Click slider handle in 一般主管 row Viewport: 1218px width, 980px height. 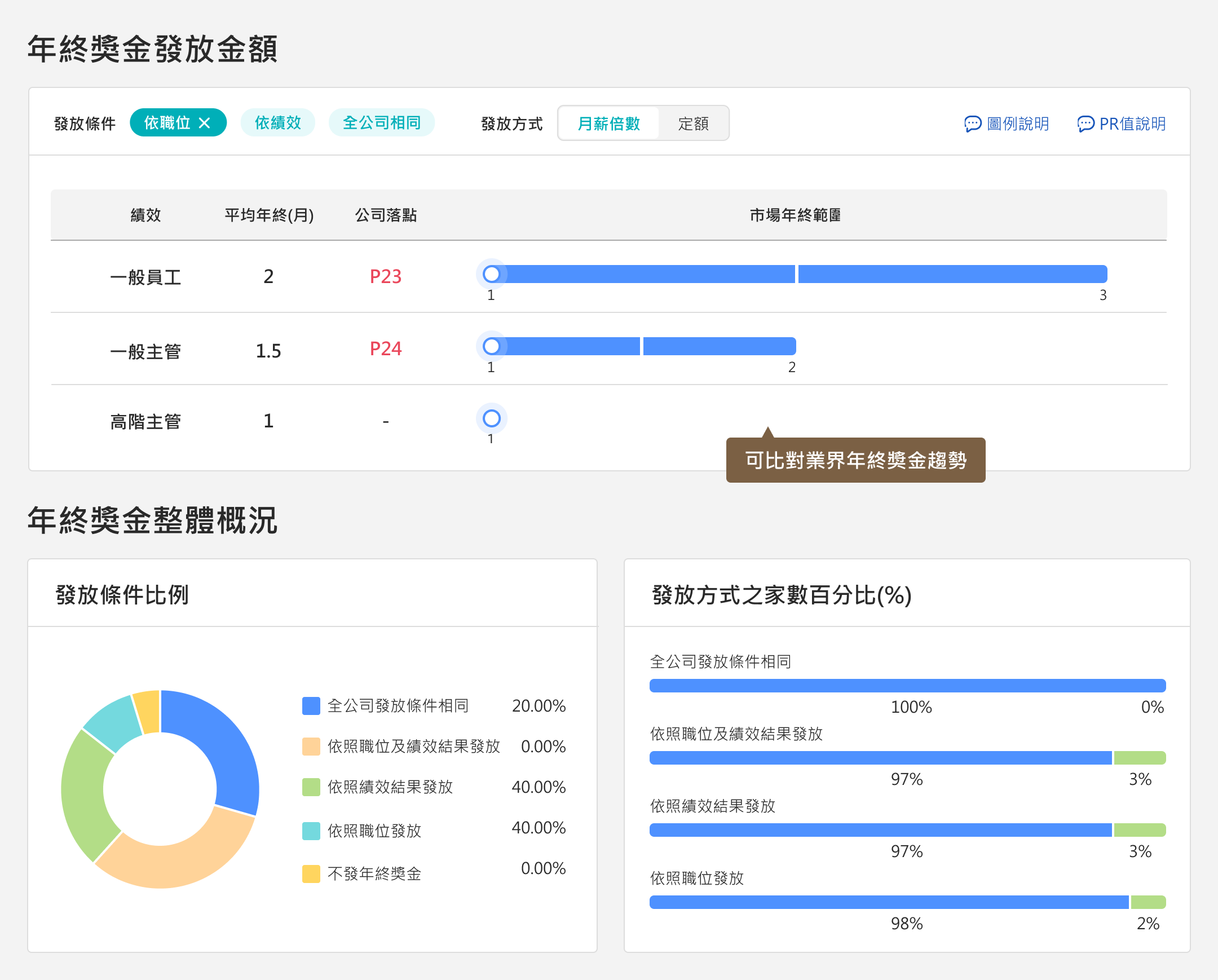click(x=492, y=346)
